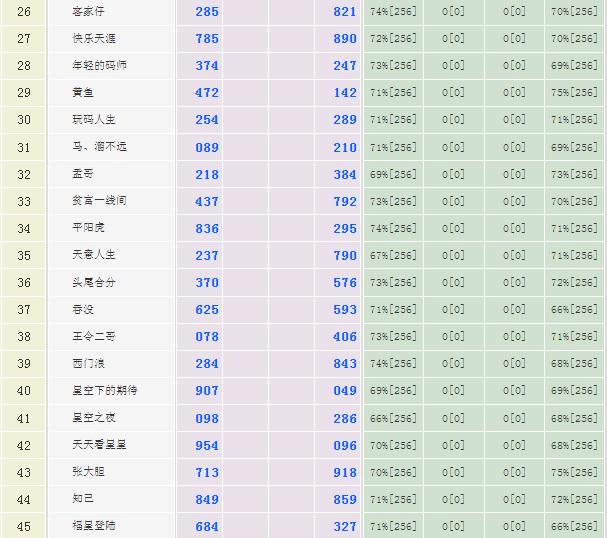607x538 pixels.
Task: Open the entry 年轻的码师
Action: tap(99, 66)
